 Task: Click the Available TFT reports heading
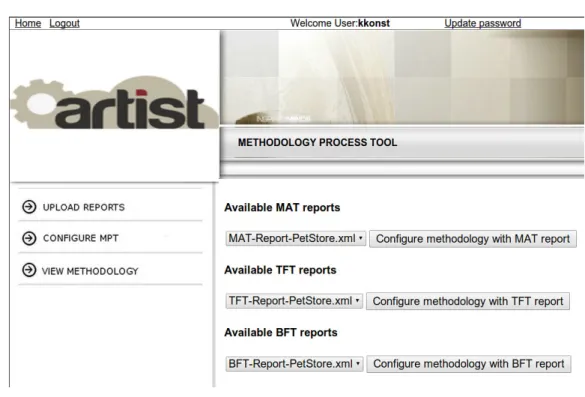(x=280, y=270)
